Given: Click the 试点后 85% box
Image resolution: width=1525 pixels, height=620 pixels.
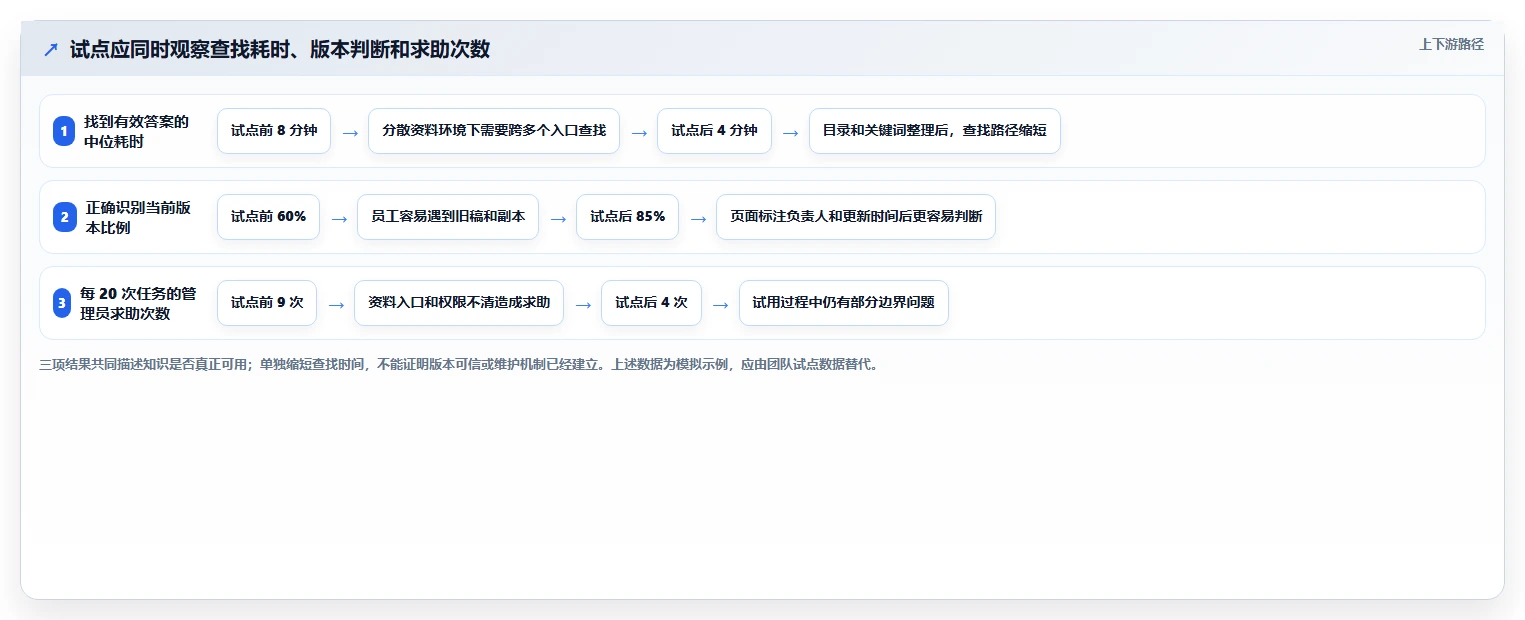Looking at the screenshot, I should click(x=627, y=217).
